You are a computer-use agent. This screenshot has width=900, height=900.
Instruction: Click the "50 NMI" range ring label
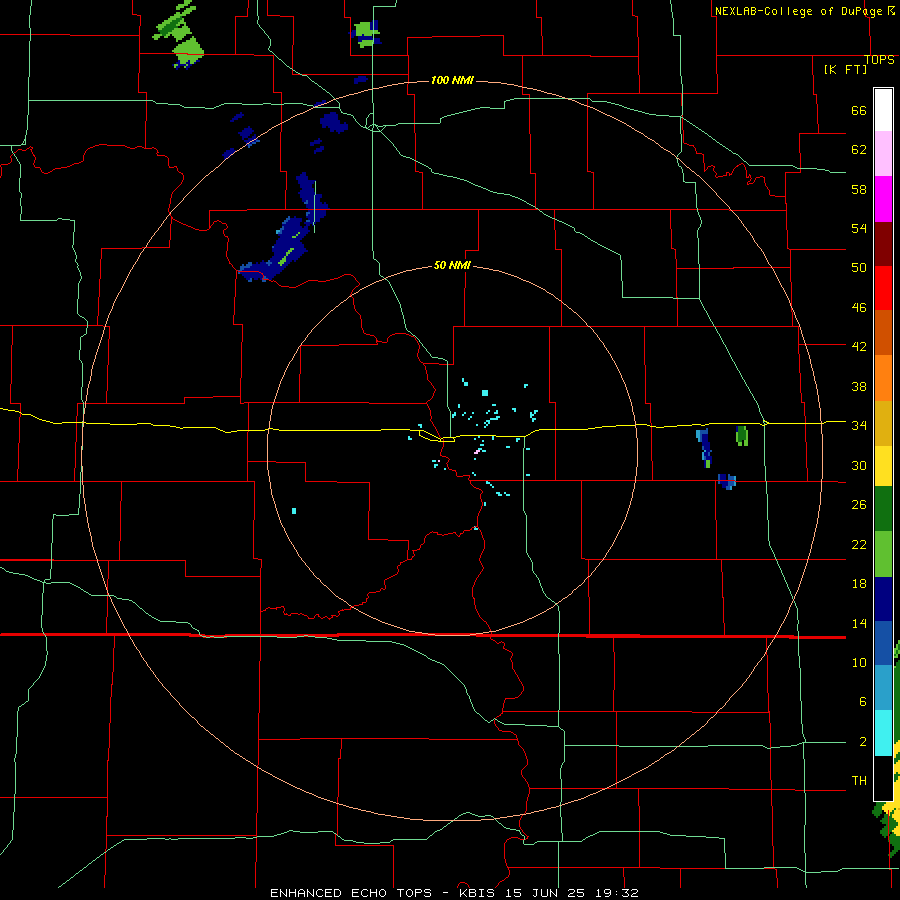click(452, 265)
